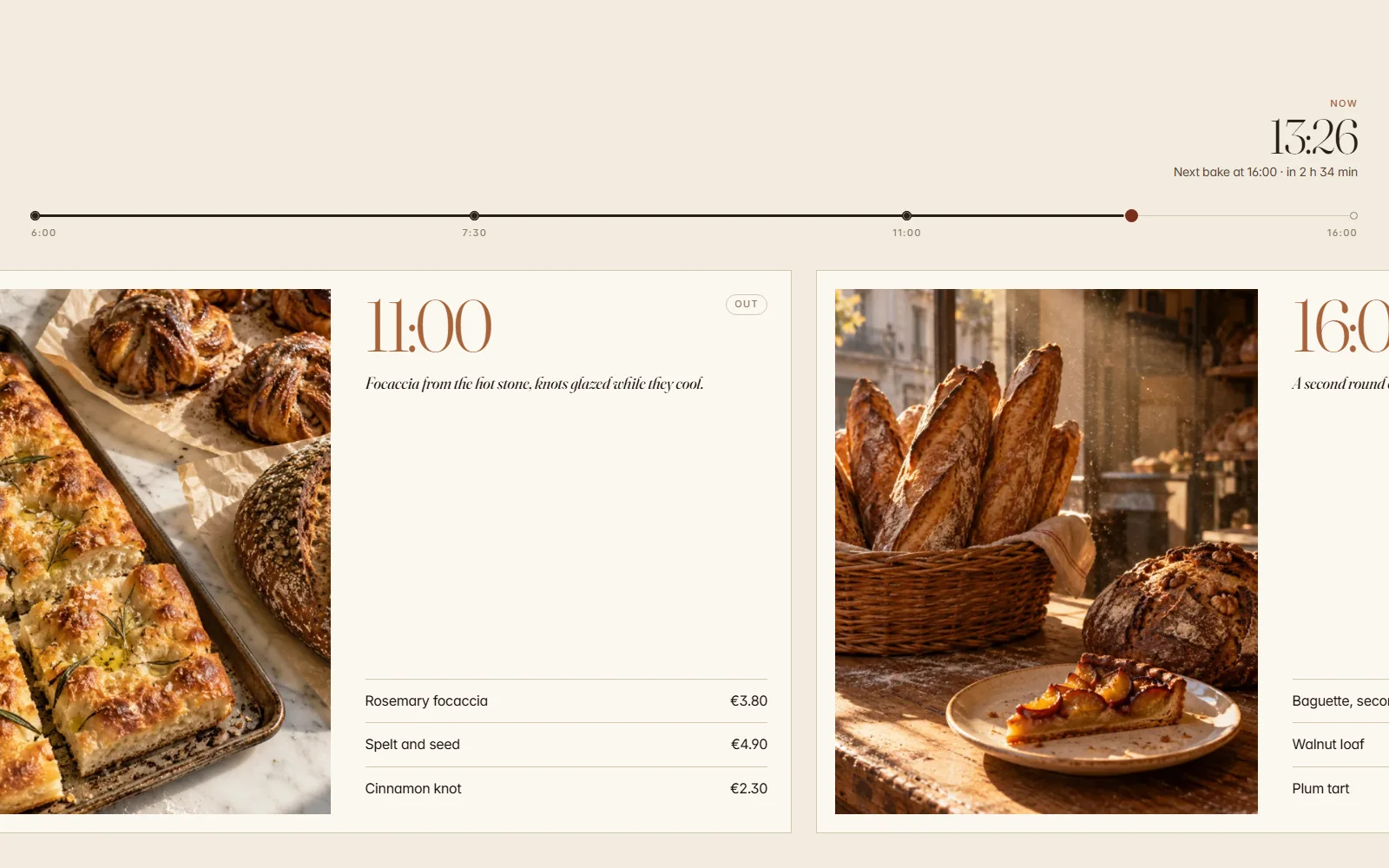Open the focaccia and knots photo
The image size is (1389, 868).
click(165, 551)
